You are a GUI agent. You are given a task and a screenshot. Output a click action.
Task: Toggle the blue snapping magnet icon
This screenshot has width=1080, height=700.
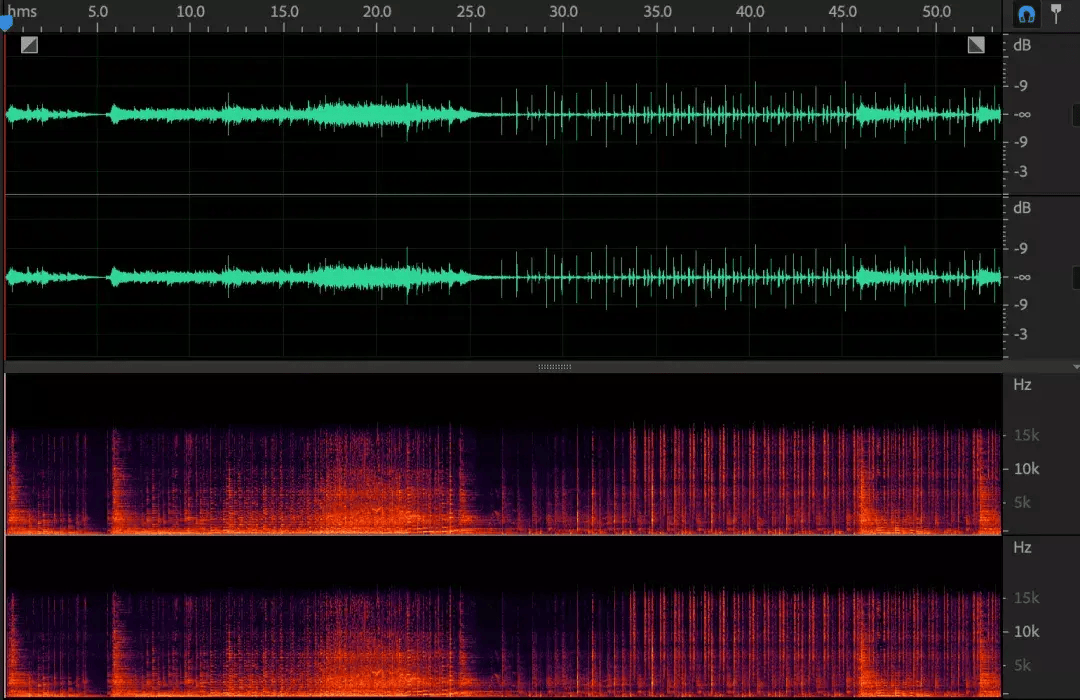1026,14
